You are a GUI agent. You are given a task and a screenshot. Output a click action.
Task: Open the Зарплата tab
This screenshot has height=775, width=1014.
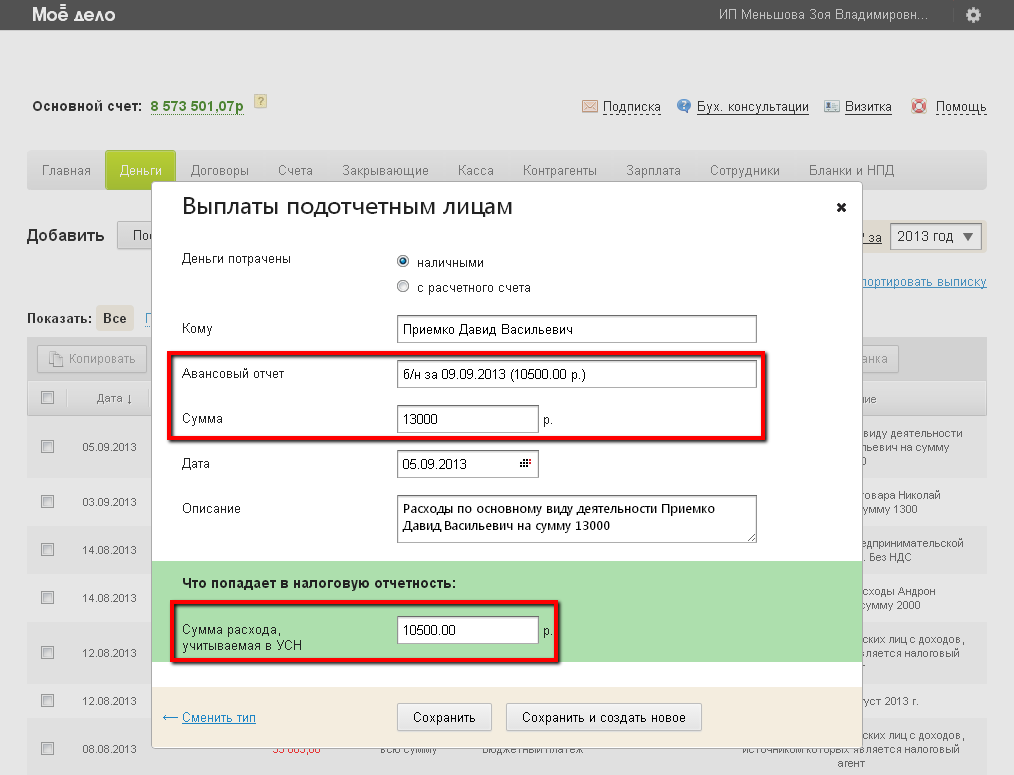(x=653, y=170)
